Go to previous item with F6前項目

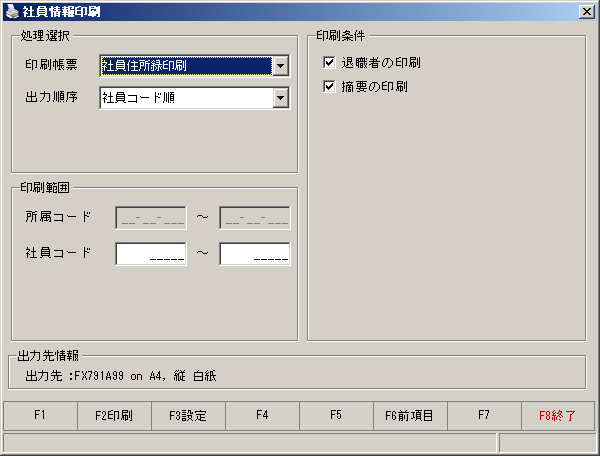[410, 415]
